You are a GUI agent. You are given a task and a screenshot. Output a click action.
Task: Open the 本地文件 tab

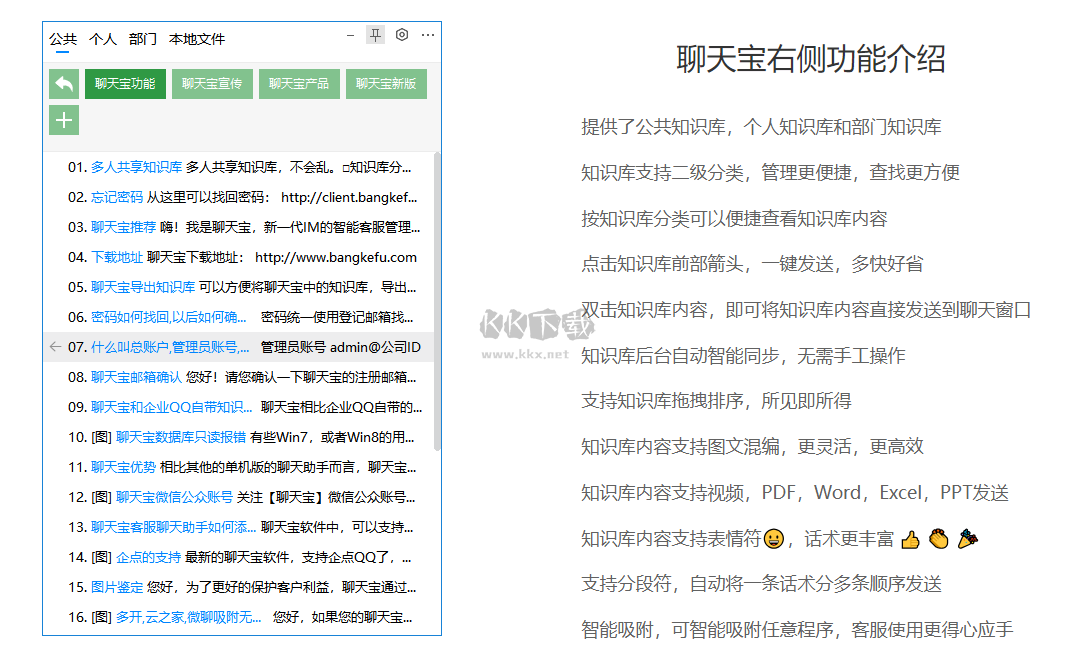[196, 39]
